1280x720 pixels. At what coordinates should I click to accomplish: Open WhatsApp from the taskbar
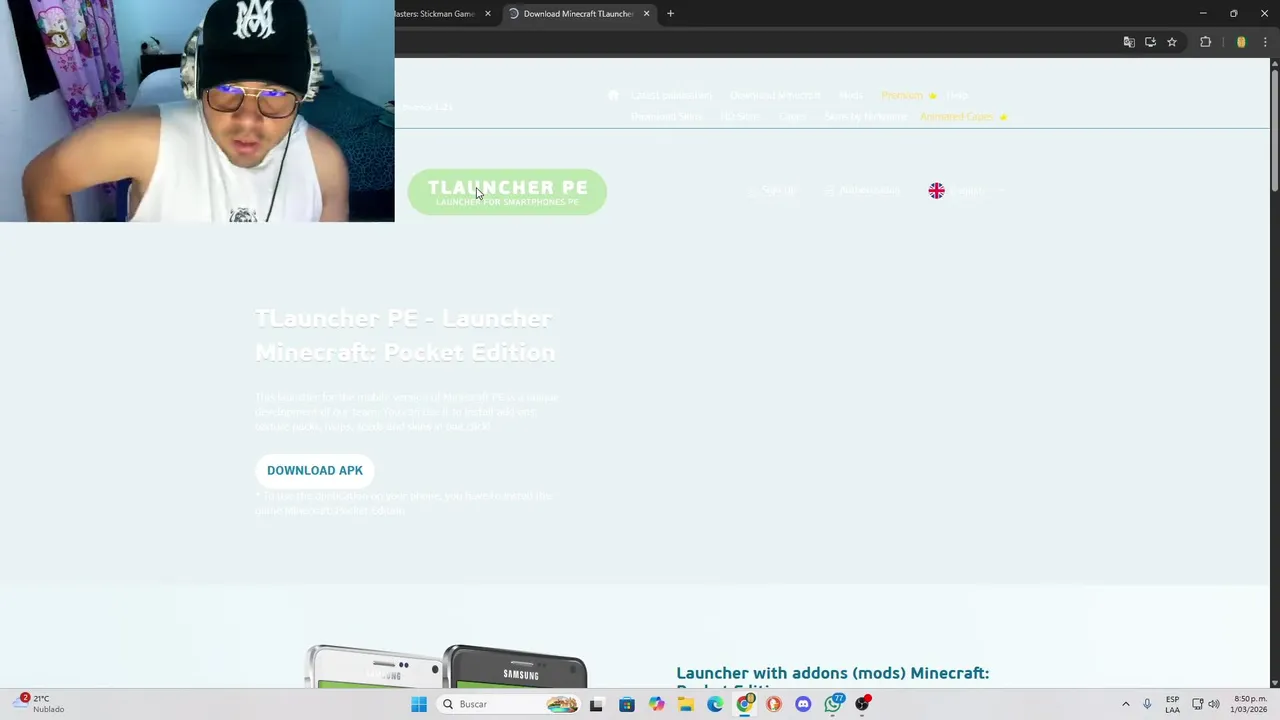[833, 704]
